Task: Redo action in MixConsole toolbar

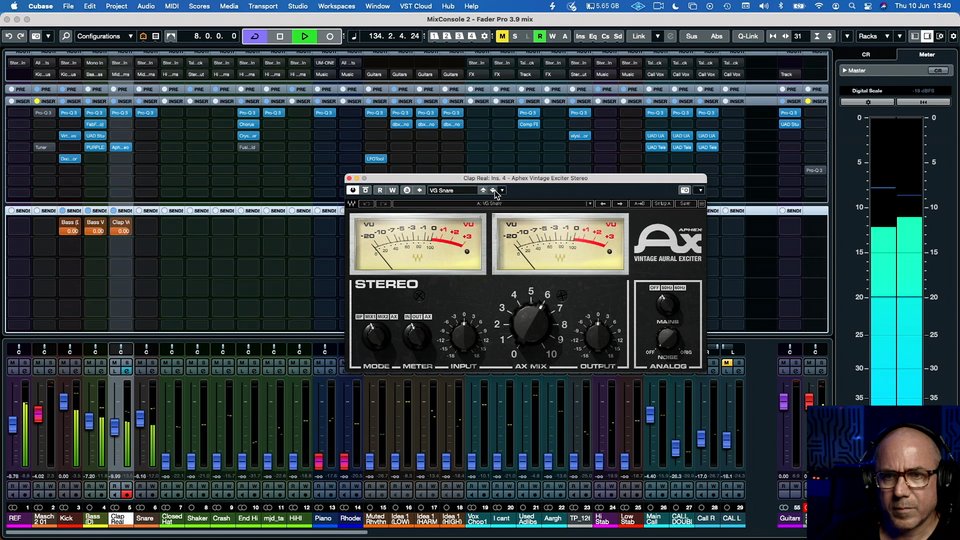Action: click(21, 36)
